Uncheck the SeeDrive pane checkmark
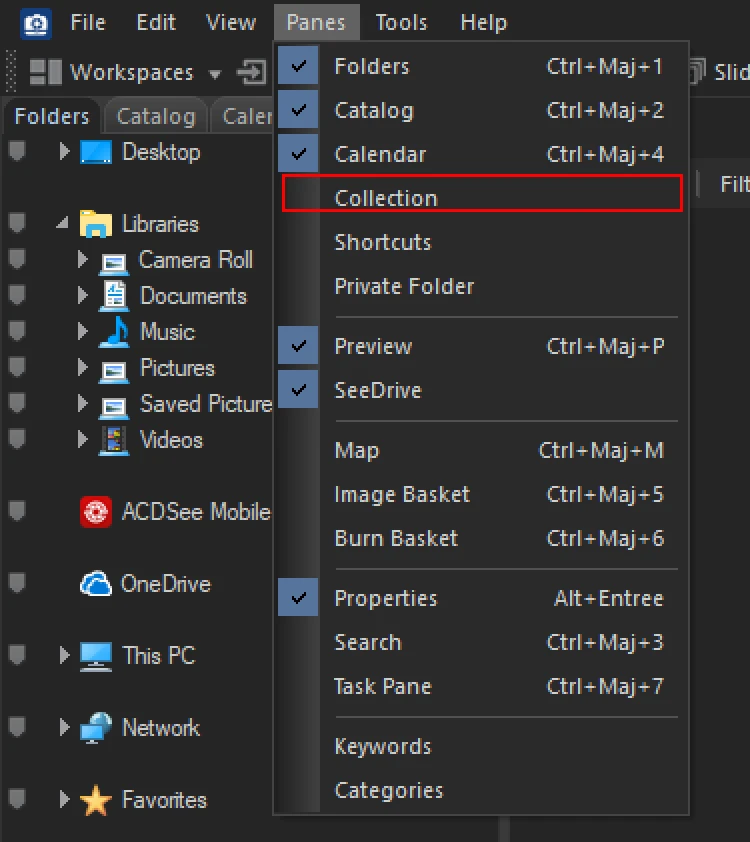The height and width of the screenshot is (842, 750). coord(298,390)
